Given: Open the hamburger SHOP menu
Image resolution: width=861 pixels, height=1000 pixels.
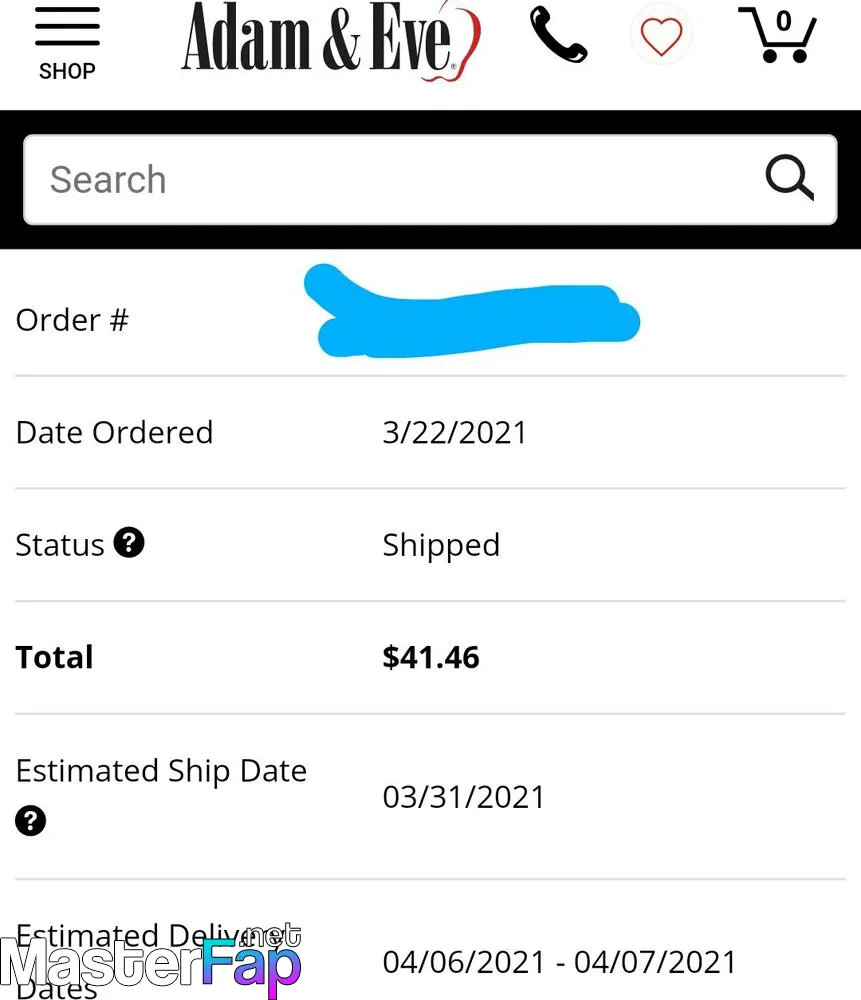Looking at the screenshot, I should tap(67, 43).
